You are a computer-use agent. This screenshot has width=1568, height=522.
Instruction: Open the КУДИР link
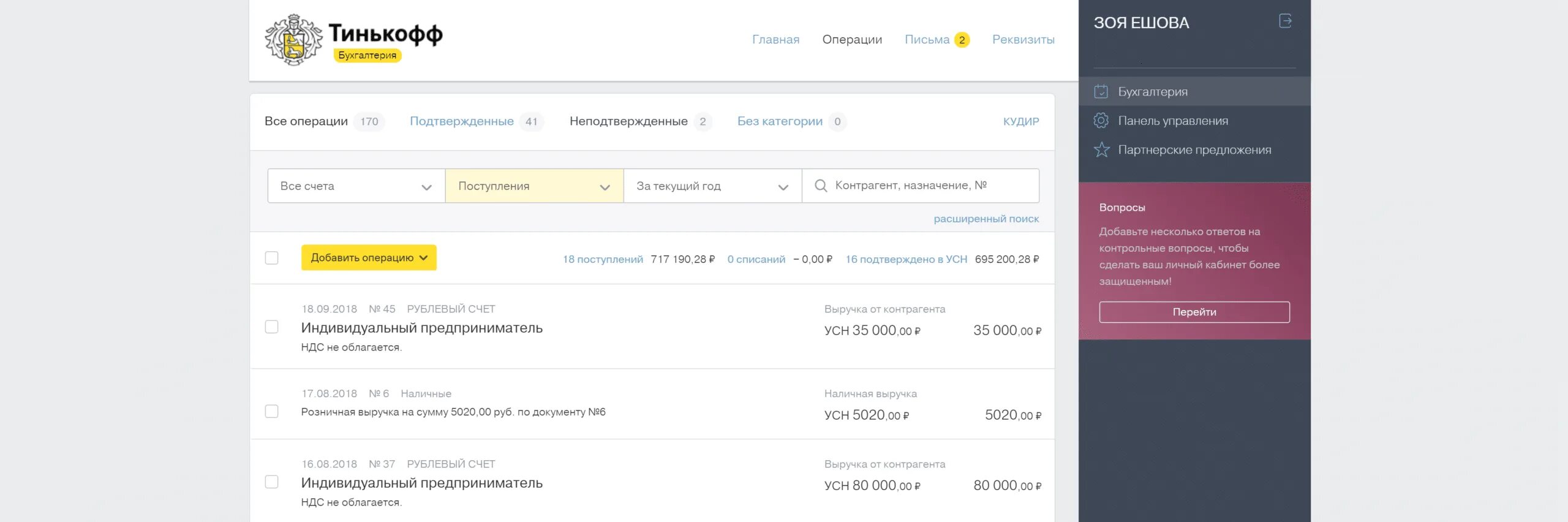[x=1021, y=121]
